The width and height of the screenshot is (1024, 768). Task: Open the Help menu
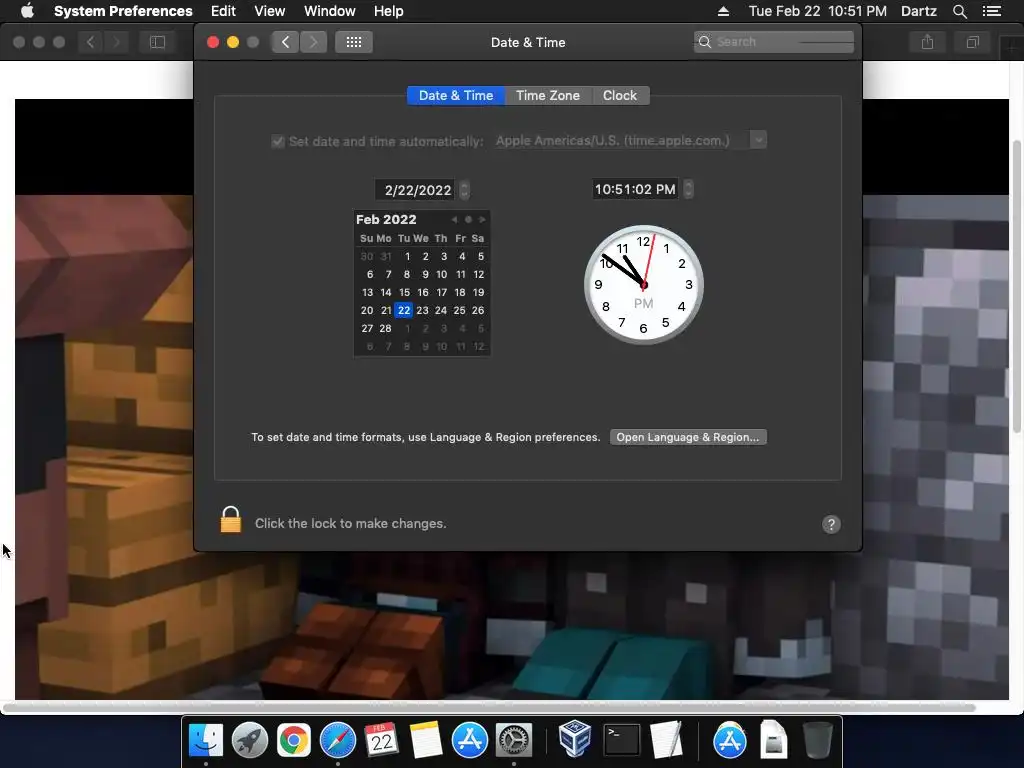click(x=389, y=11)
